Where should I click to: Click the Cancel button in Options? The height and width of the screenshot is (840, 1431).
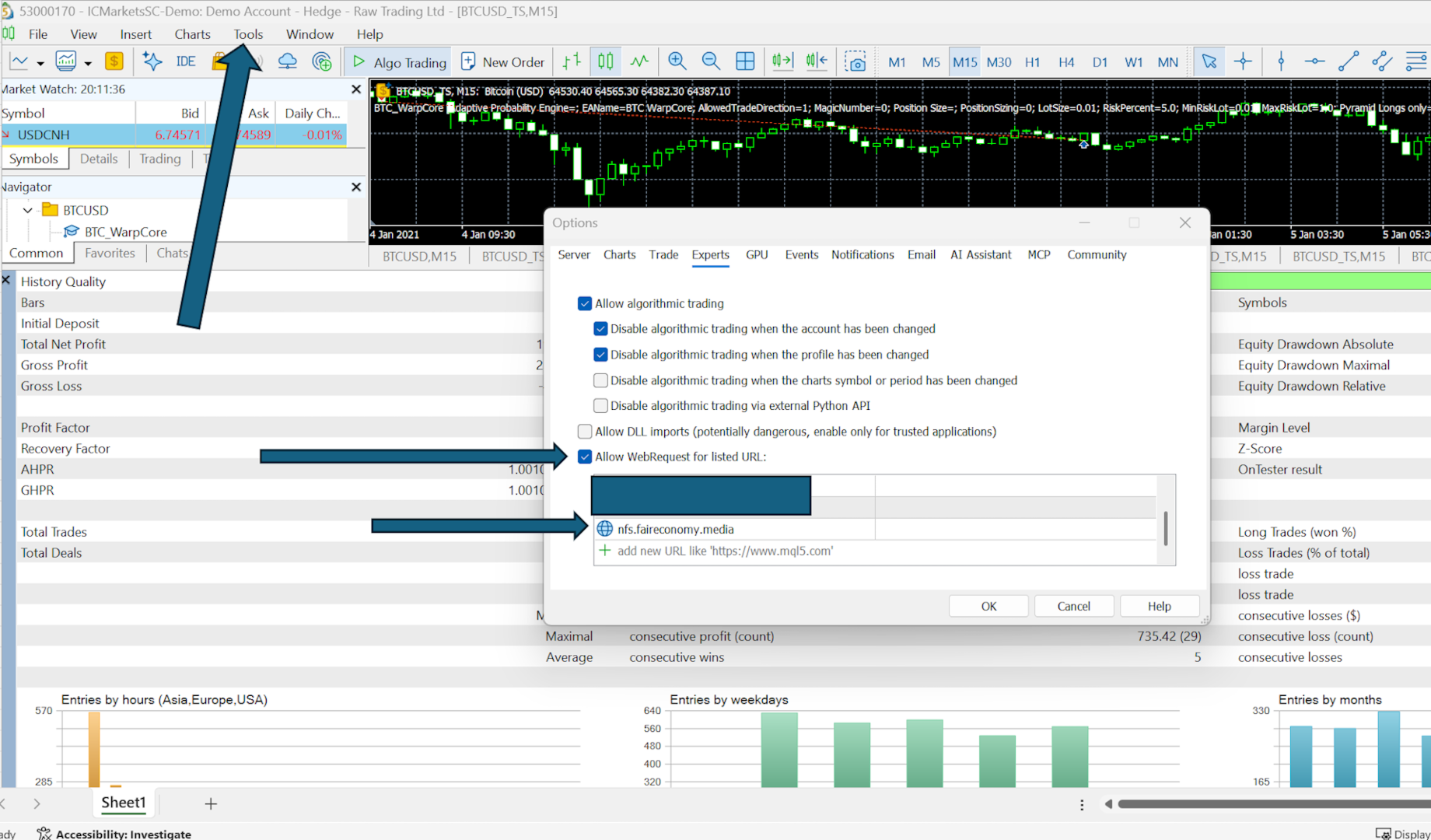coord(1073,606)
